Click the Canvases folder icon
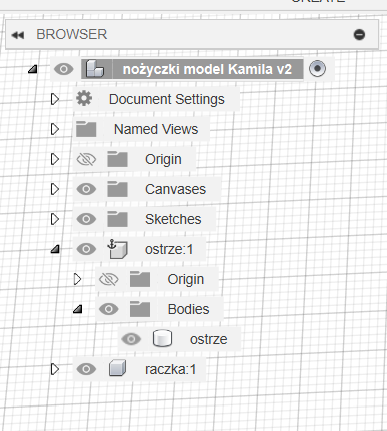This screenshot has width=387, height=431. click(117, 189)
